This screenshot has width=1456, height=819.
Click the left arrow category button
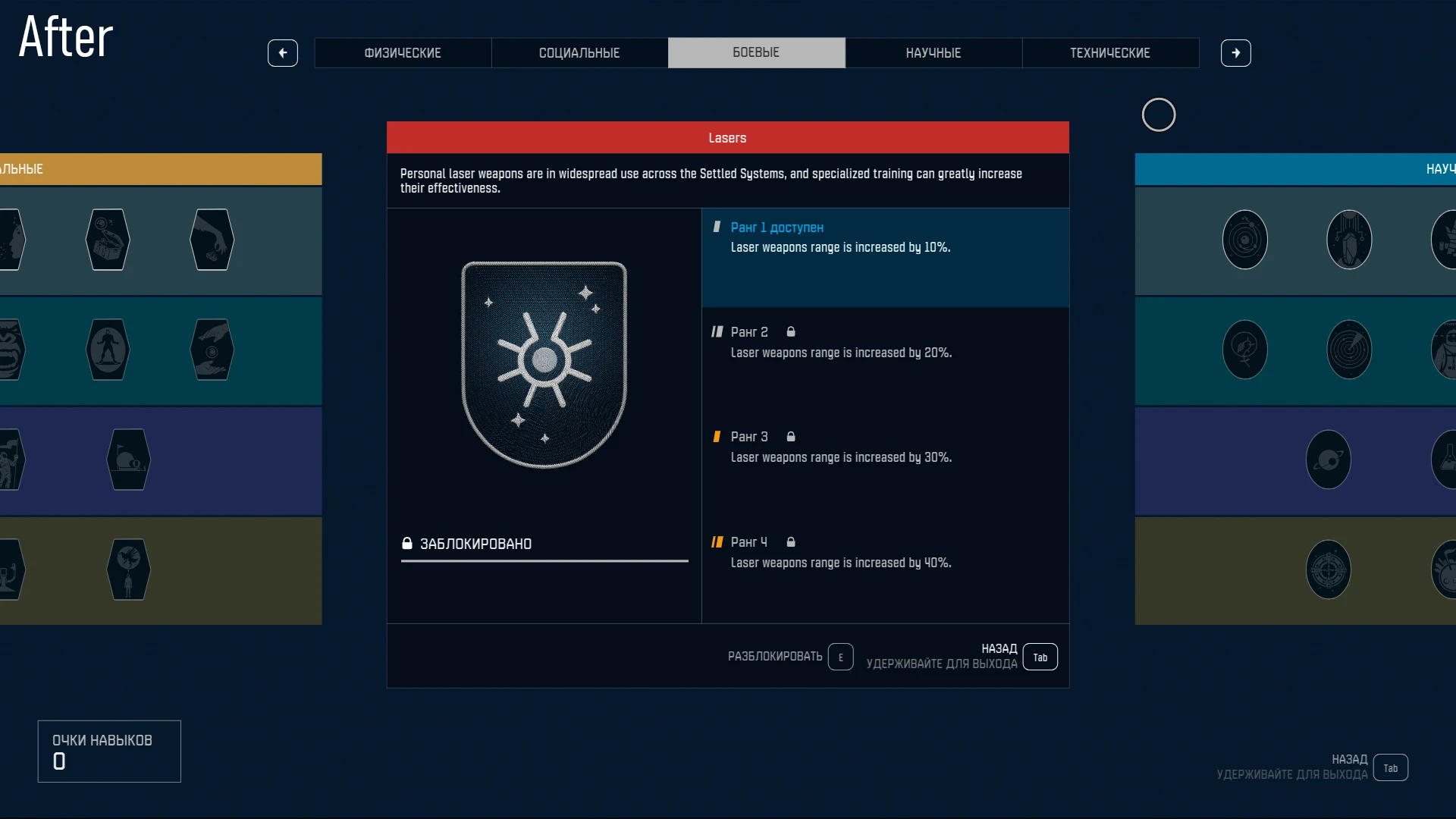tap(283, 53)
